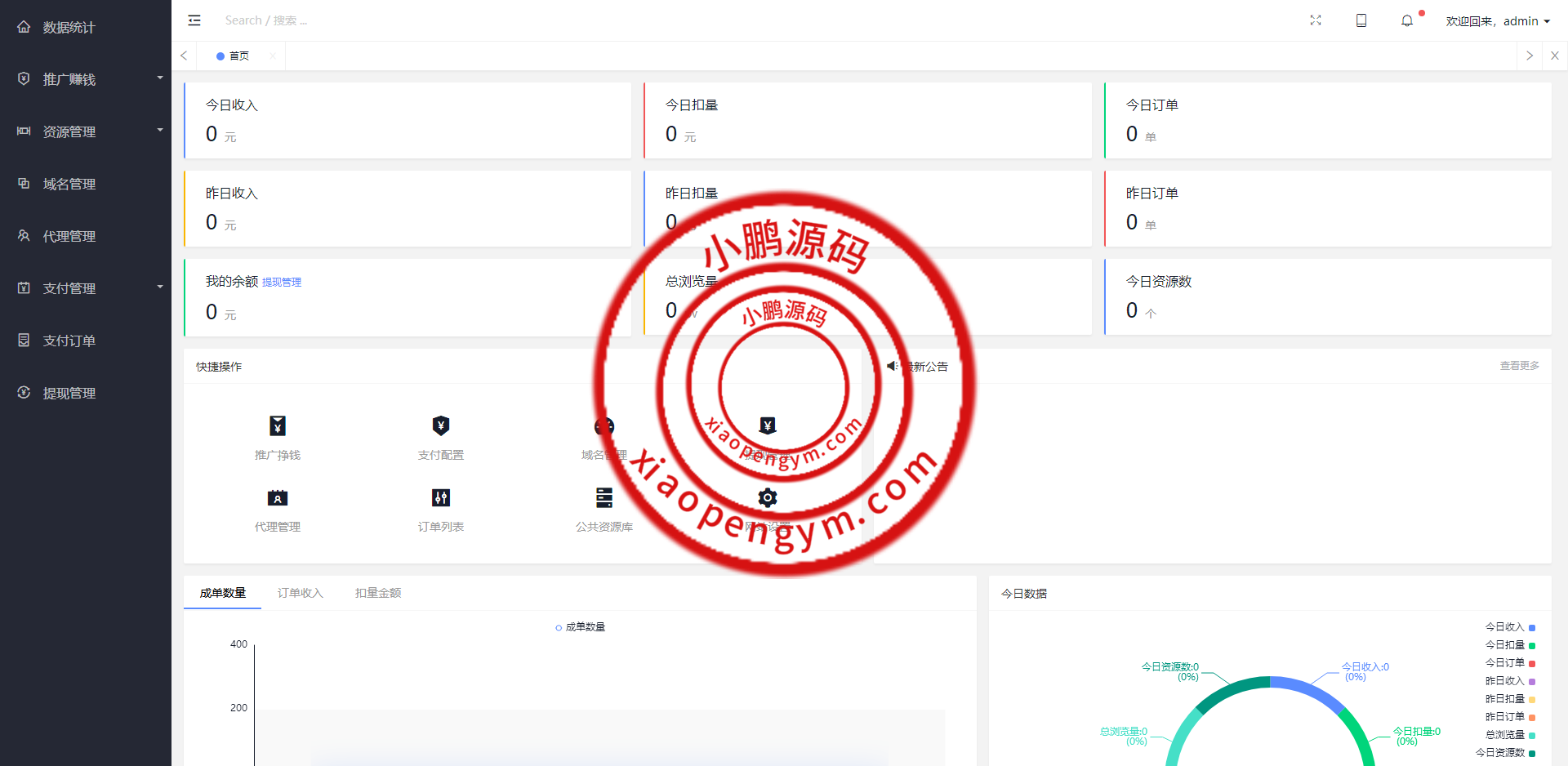This screenshot has height=766, width=1568.
Task: Toggle 今日资源数 in pie chart legend
Action: click(x=1505, y=753)
